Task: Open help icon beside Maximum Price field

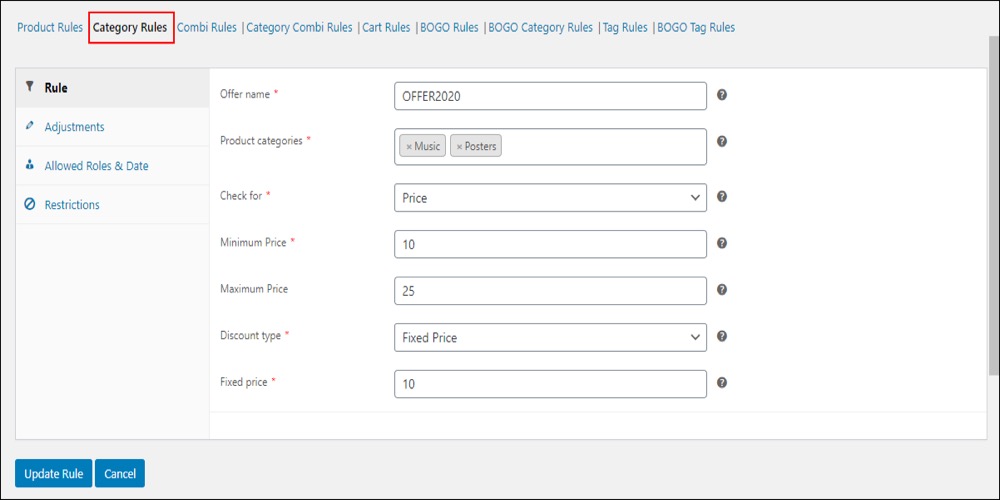Action: tap(722, 290)
